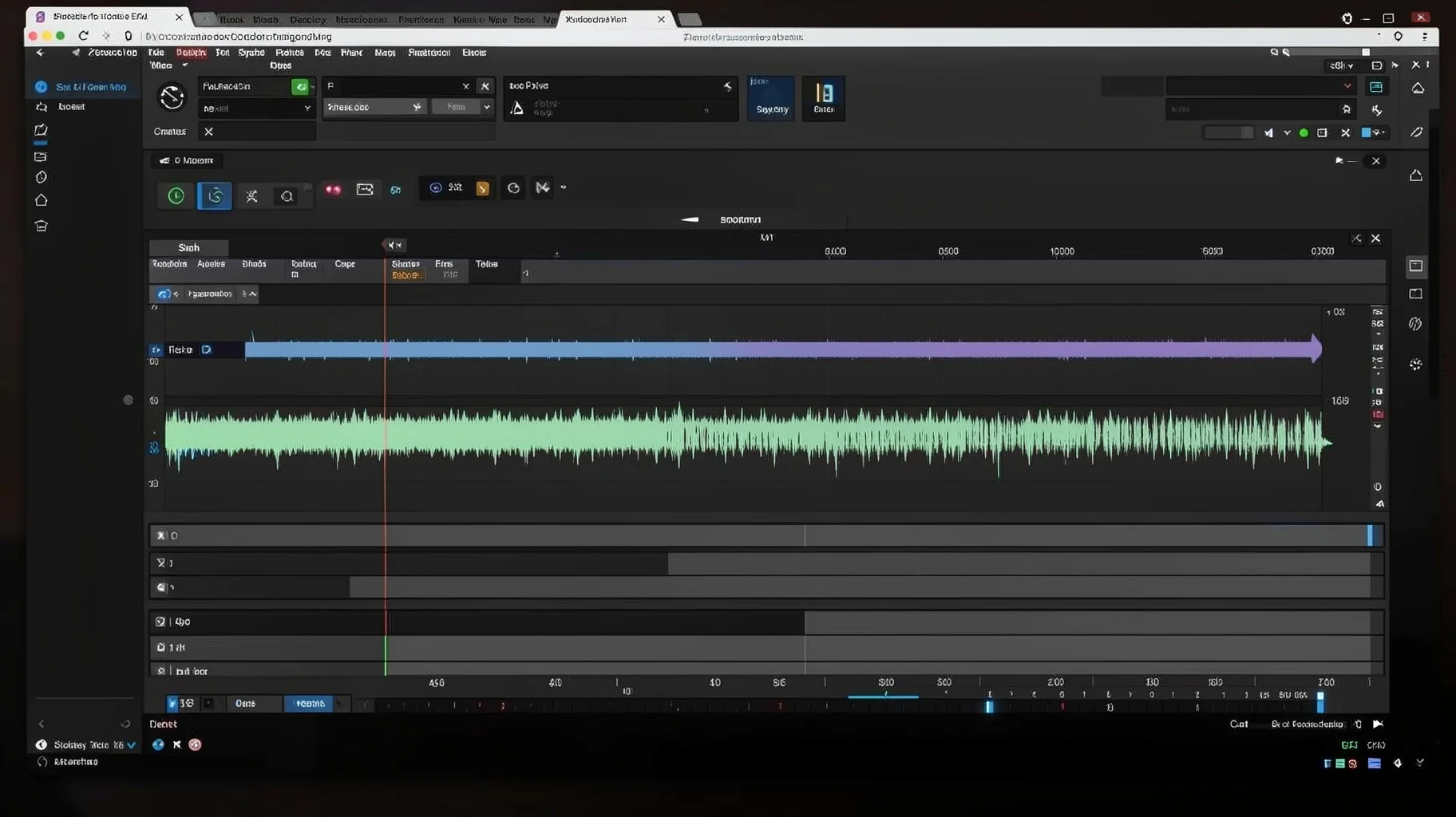This screenshot has height=817, width=1456.
Task: Click the home icon in the left sidebar
Action: tap(41, 200)
